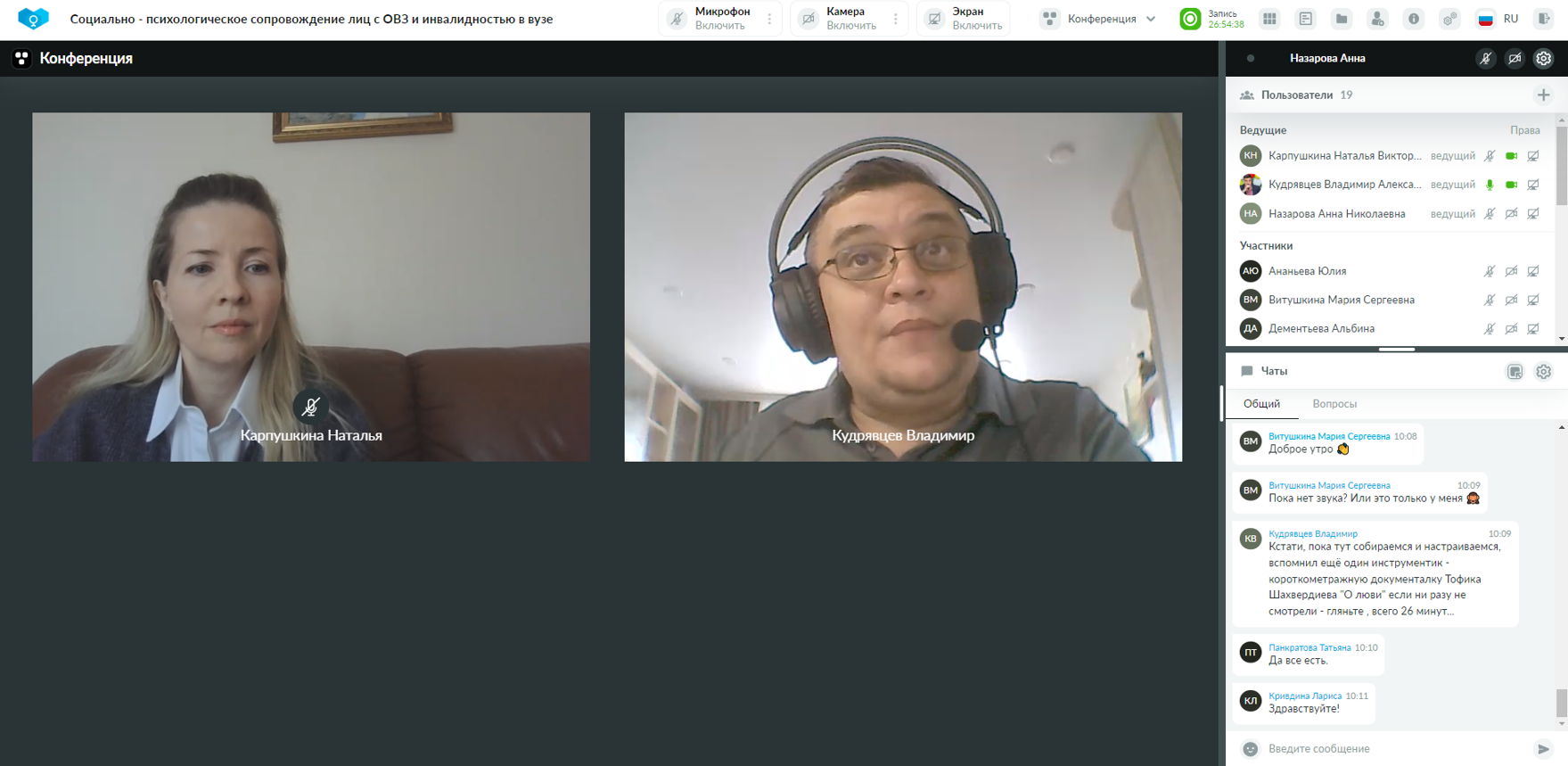Click the Конференция panel title
The height and width of the screenshot is (766, 1568).
86,59
